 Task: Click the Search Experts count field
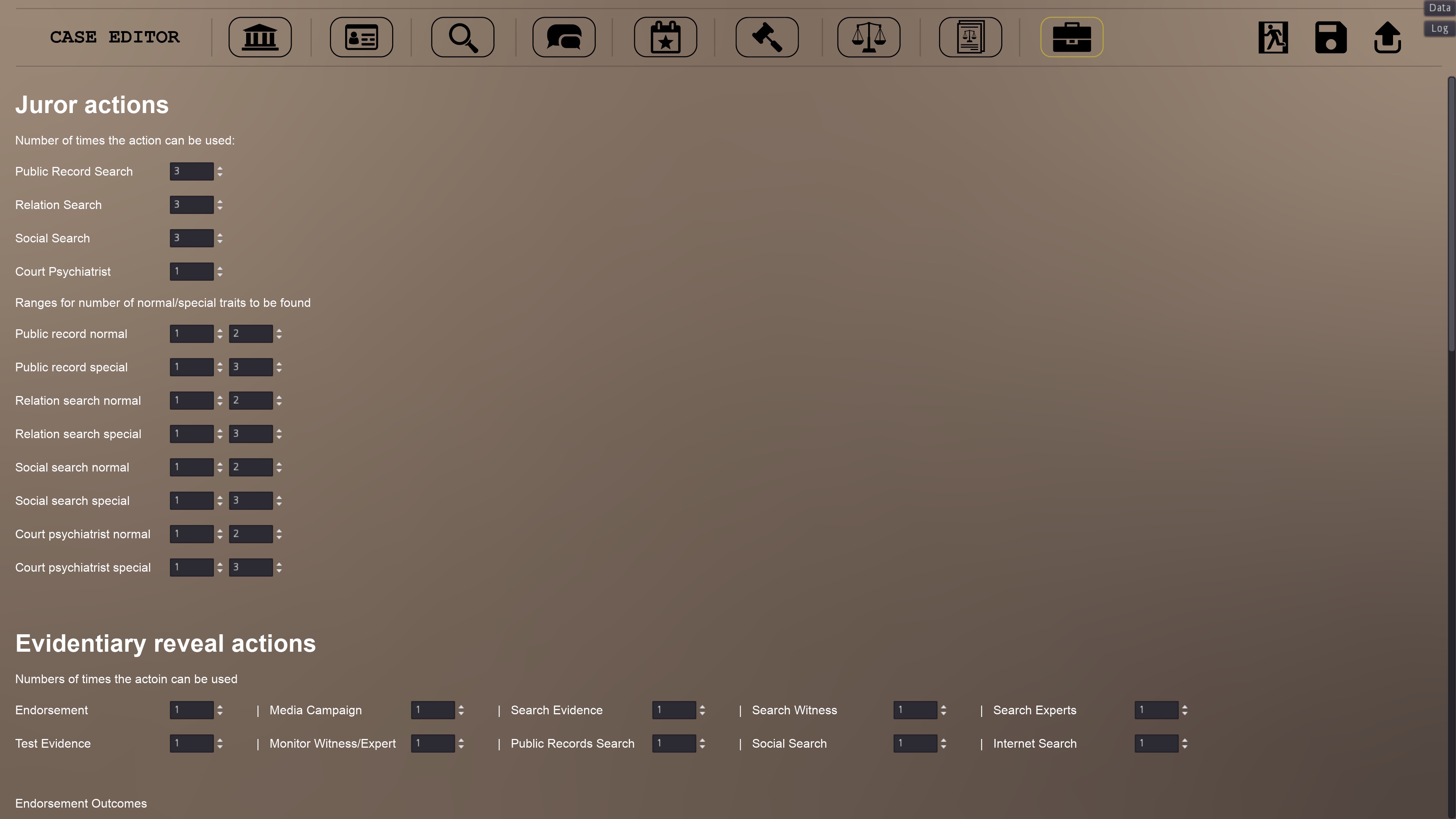[x=1157, y=710]
